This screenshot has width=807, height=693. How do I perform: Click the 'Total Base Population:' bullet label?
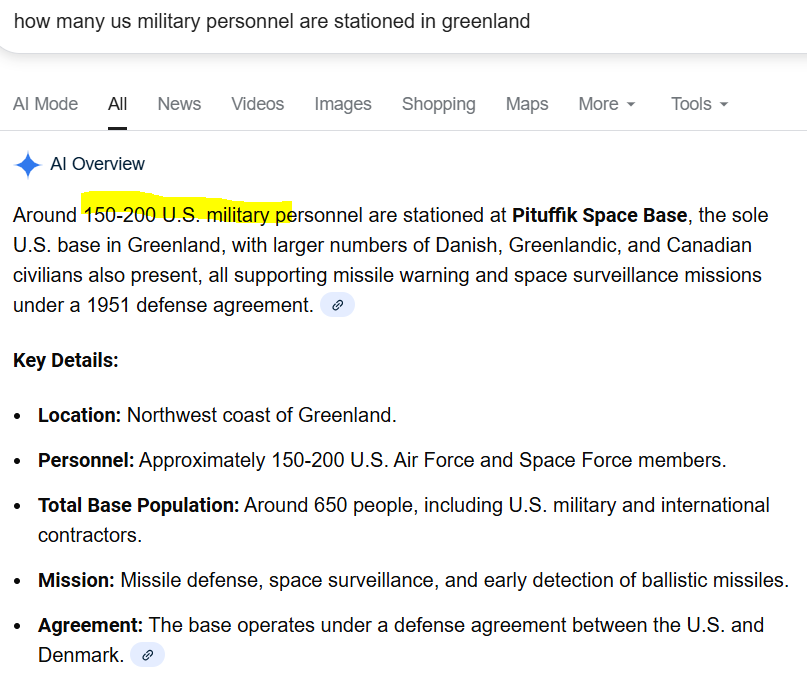(x=138, y=505)
